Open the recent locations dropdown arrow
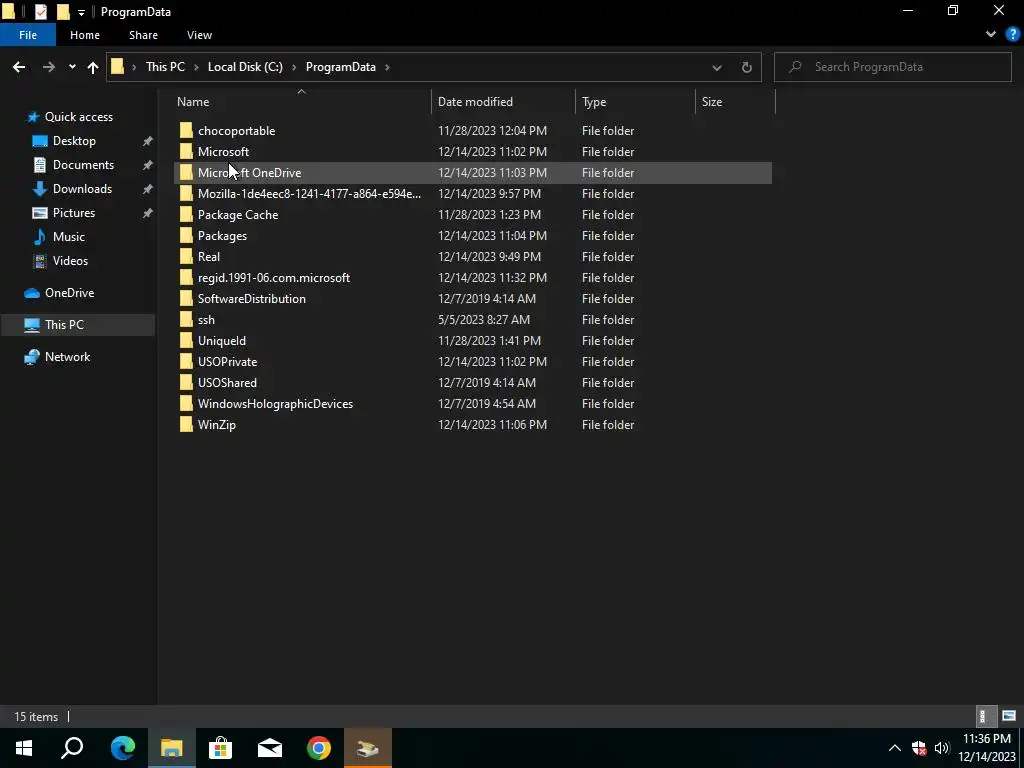Image resolution: width=1024 pixels, height=768 pixels. coord(72,67)
